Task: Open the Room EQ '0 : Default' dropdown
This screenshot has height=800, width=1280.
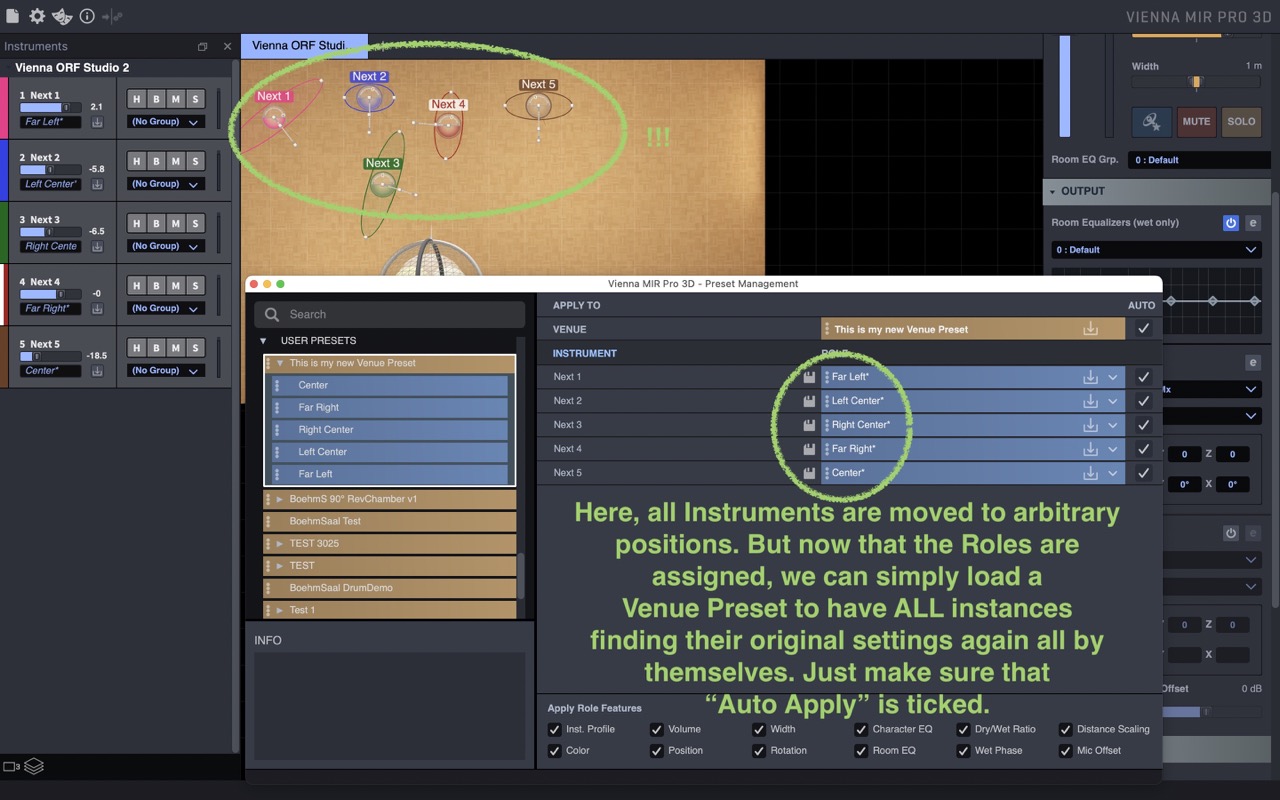Action: tap(1156, 250)
